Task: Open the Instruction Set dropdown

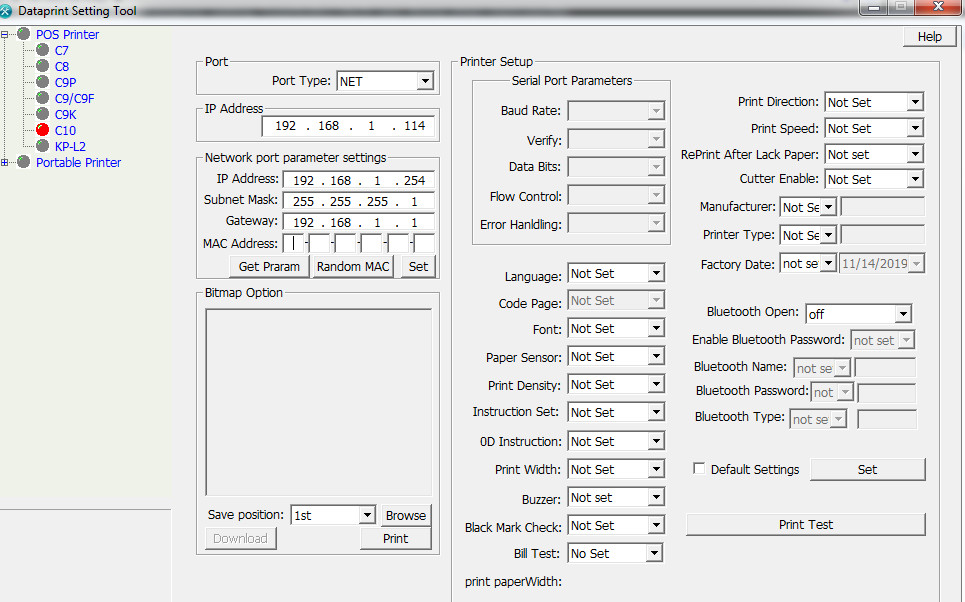Action: [656, 412]
